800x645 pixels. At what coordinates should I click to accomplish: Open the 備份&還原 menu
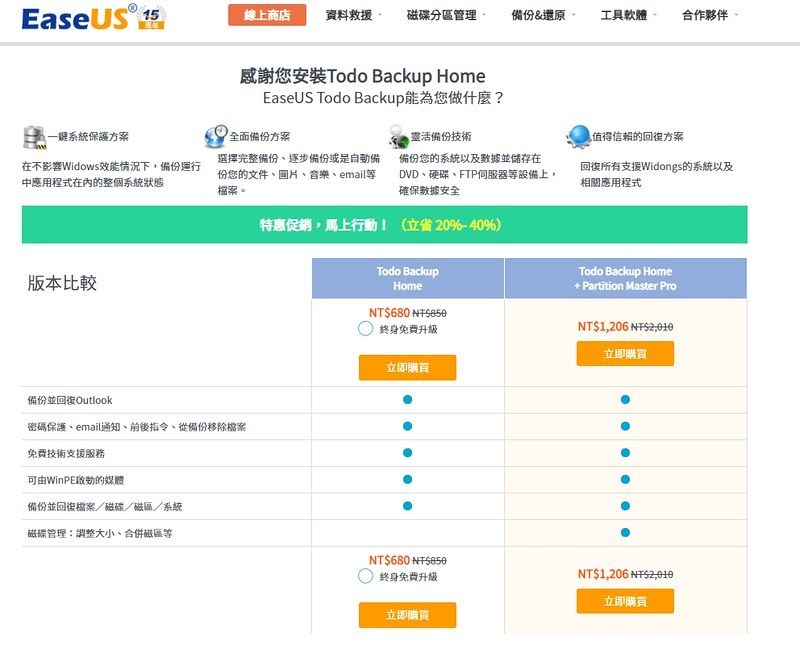[538, 15]
